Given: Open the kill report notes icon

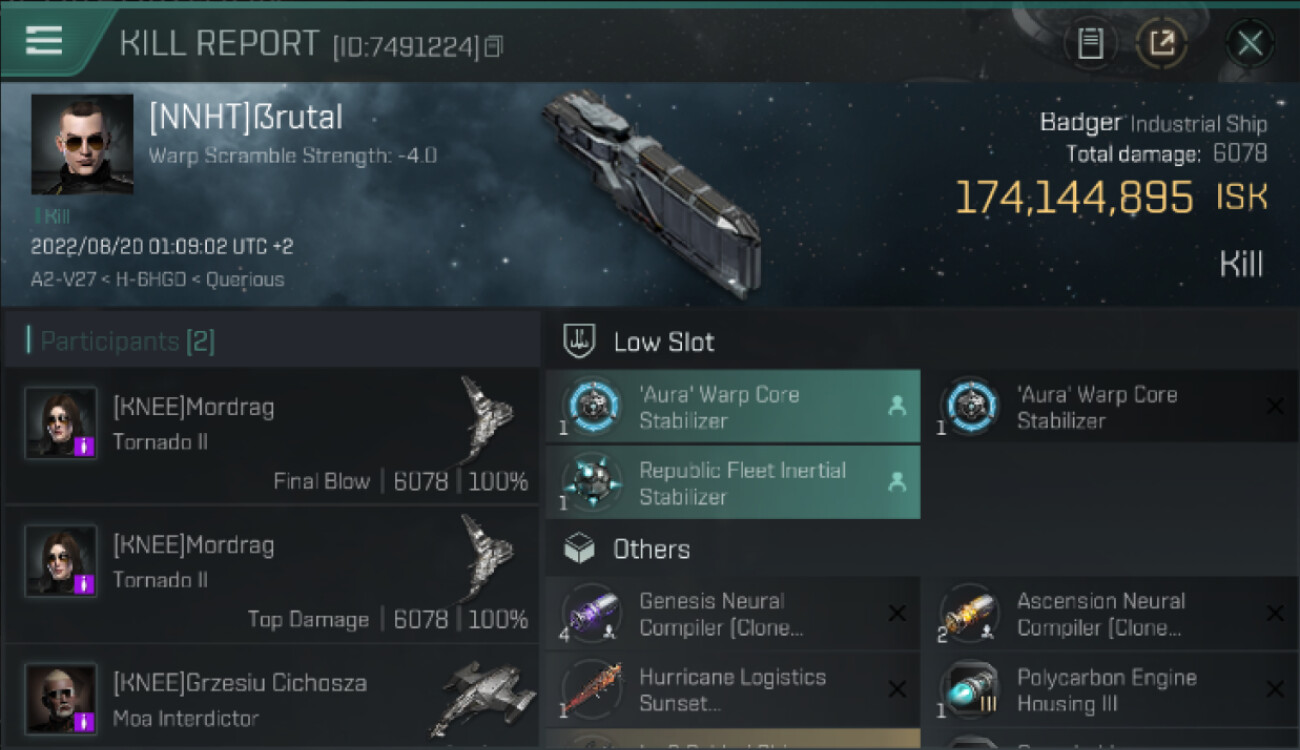Looking at the screenshot, I should (1090, 43).
